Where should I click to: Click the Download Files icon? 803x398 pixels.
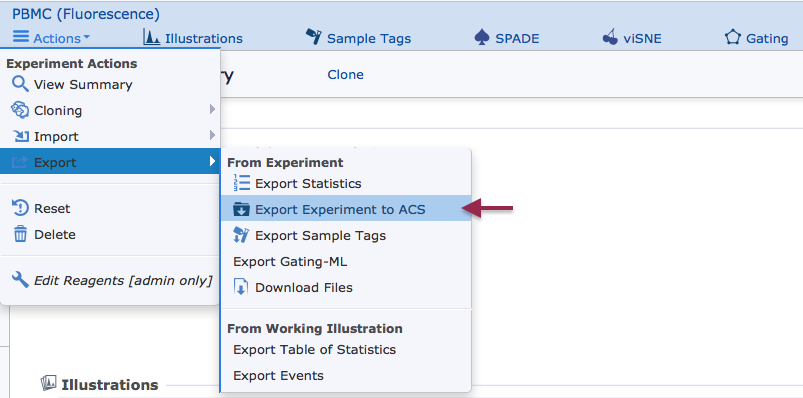pyautogui.click(x=241, y=287)
